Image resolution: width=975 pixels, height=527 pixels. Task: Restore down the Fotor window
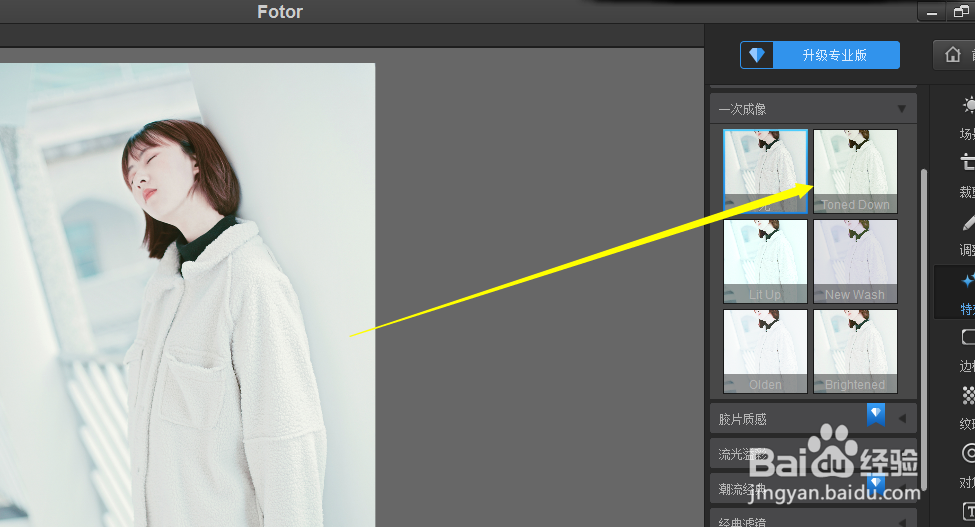pos(961,12)
